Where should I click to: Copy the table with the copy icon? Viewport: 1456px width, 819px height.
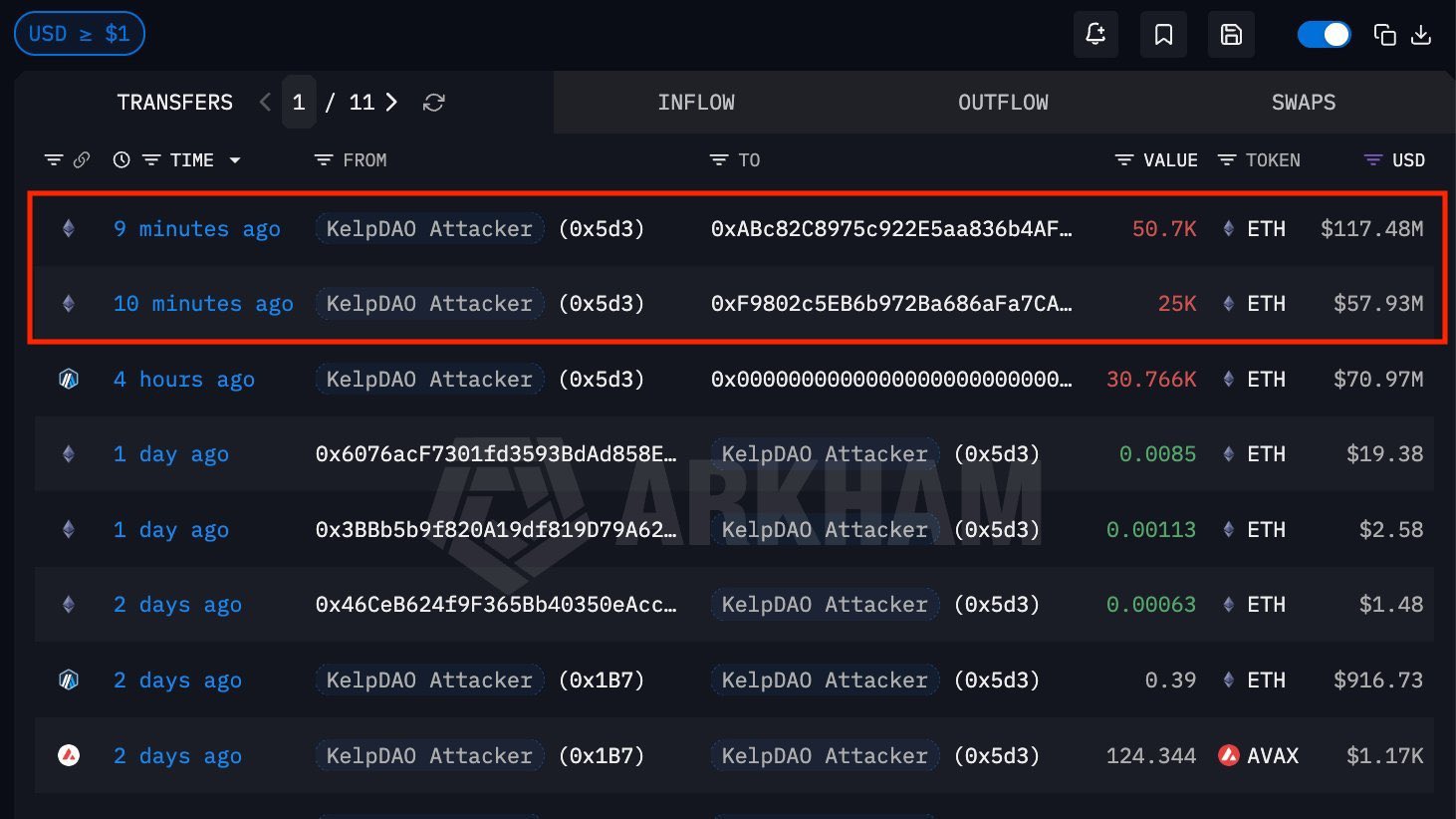tap(1384, 35)
